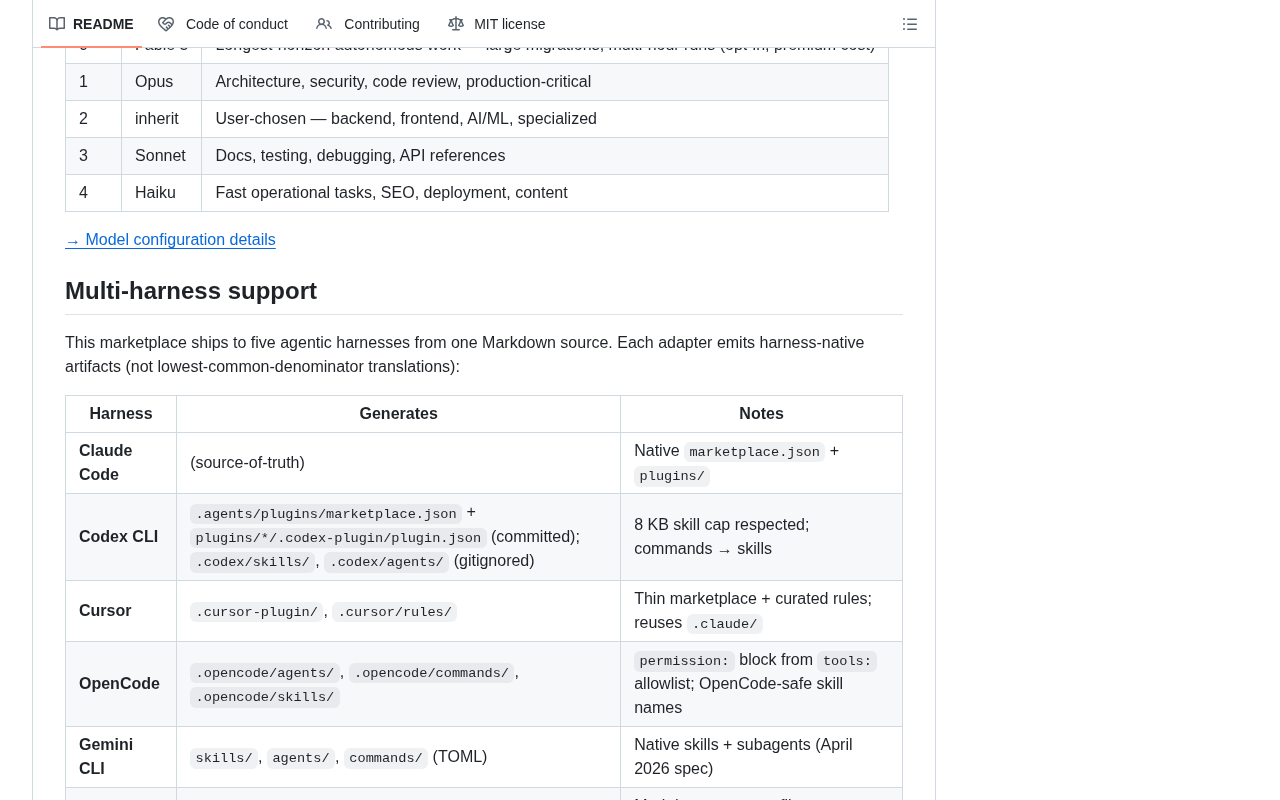Click the '.codex/agents/' code snippet
The image size is (1280, 800).
[386, 562]
